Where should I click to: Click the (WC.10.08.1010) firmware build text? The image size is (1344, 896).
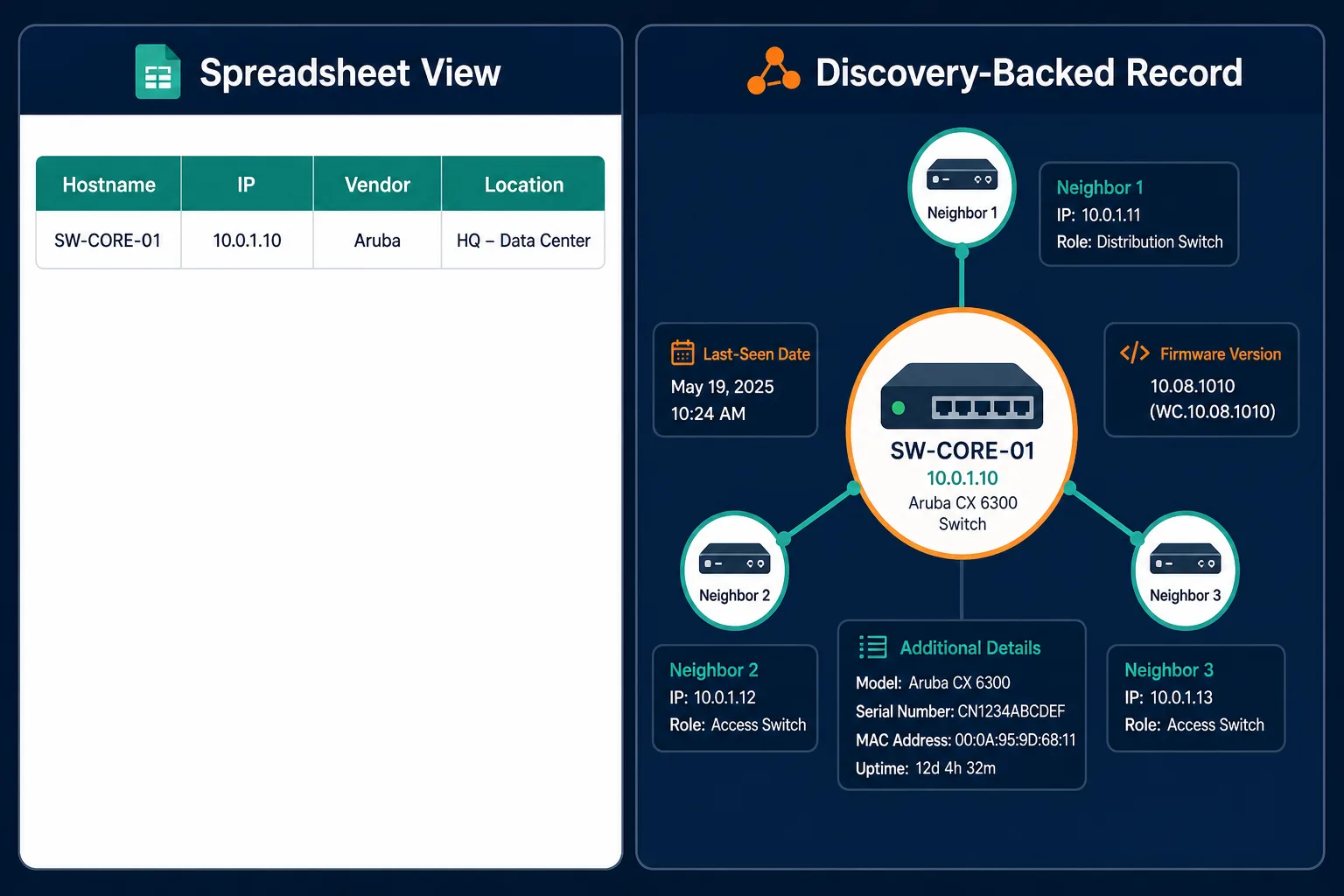point(1213,411)
